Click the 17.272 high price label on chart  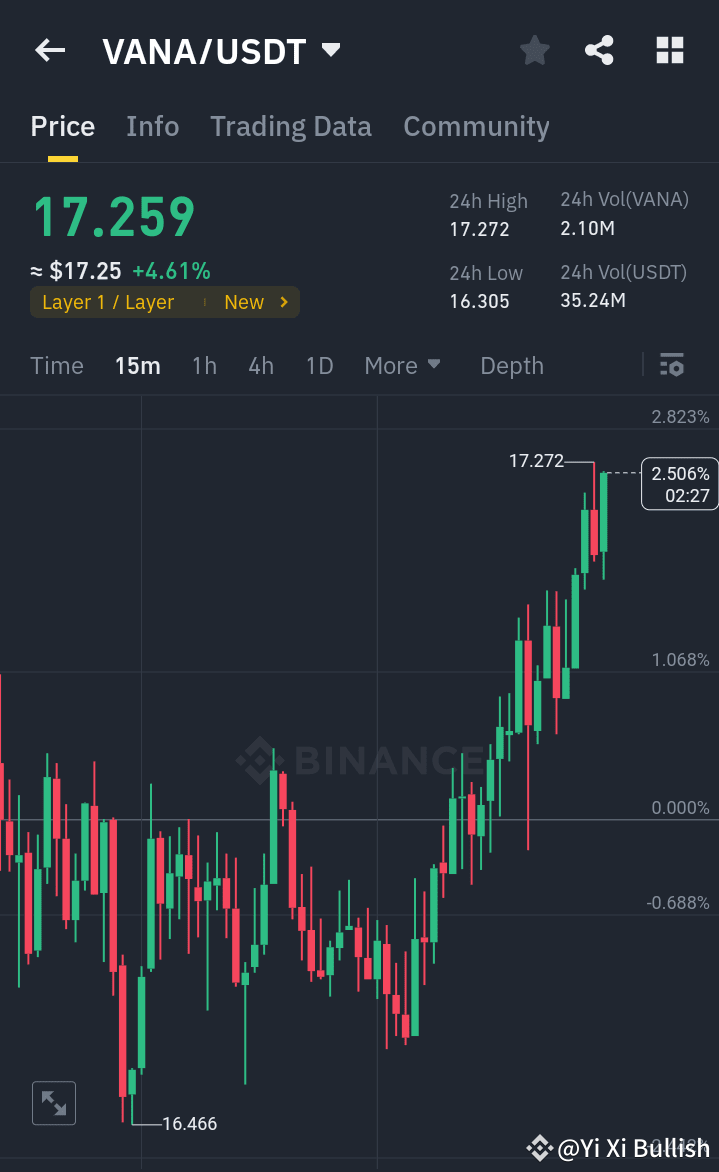[x=537, y=462]
